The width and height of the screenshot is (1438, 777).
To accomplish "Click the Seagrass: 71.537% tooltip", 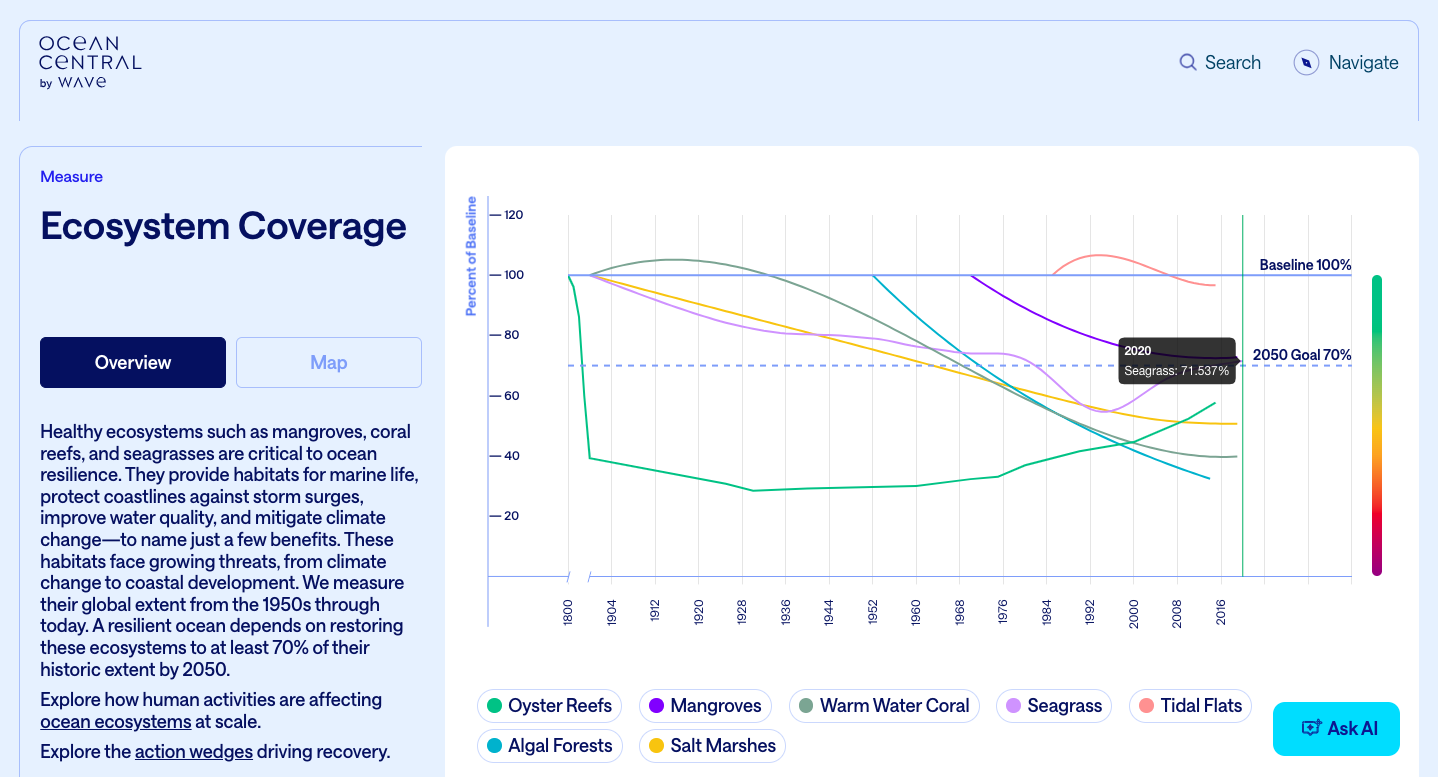I will [1177, 361].
